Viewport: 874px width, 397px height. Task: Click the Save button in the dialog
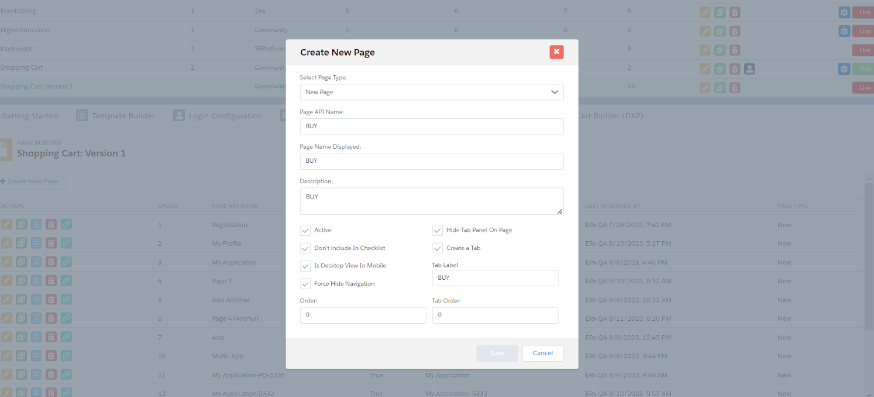point(497,354)
